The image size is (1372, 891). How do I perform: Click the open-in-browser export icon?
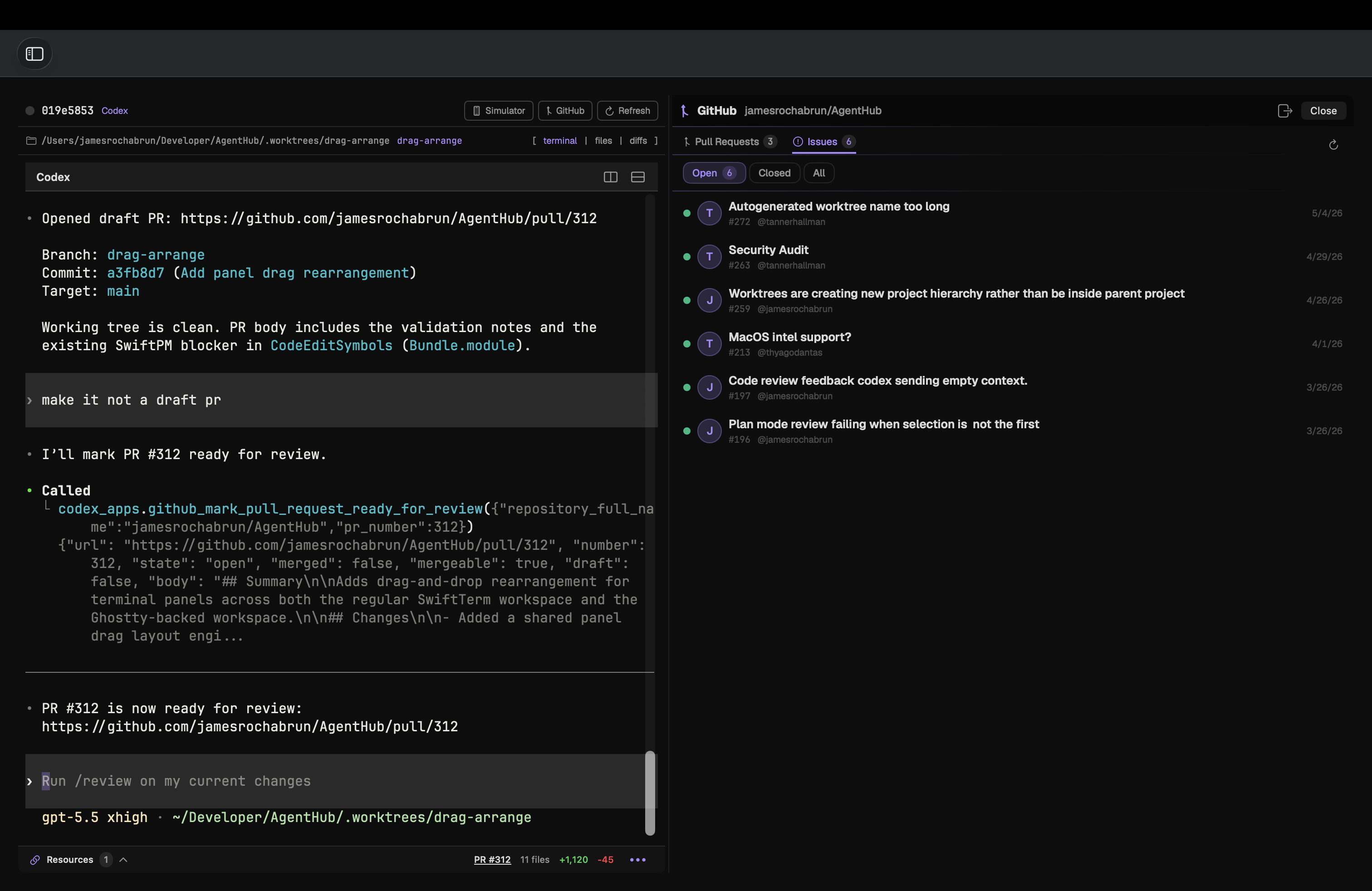coord(1284,111)
